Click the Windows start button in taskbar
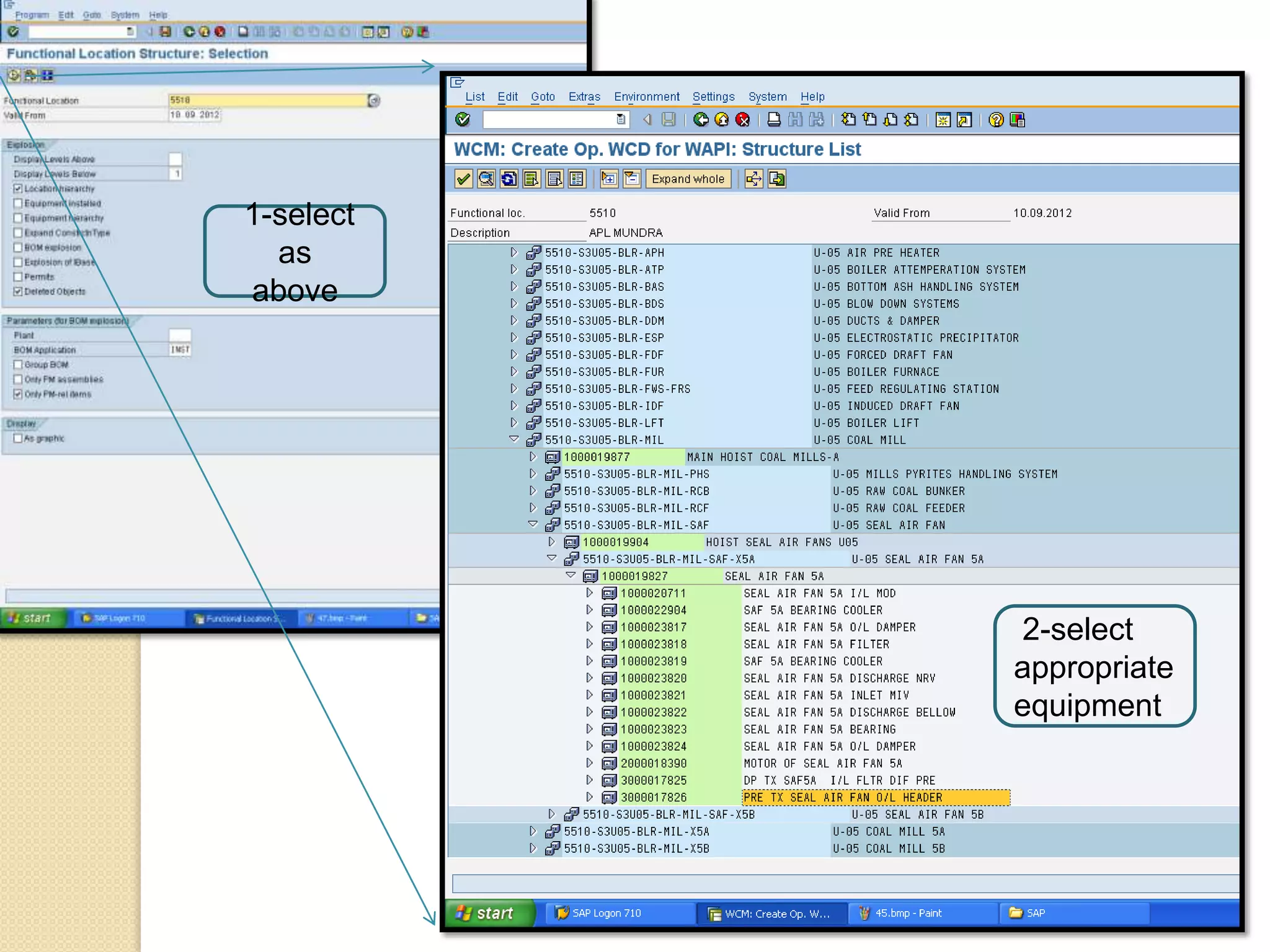1270x952 pixels. [489, 913]
